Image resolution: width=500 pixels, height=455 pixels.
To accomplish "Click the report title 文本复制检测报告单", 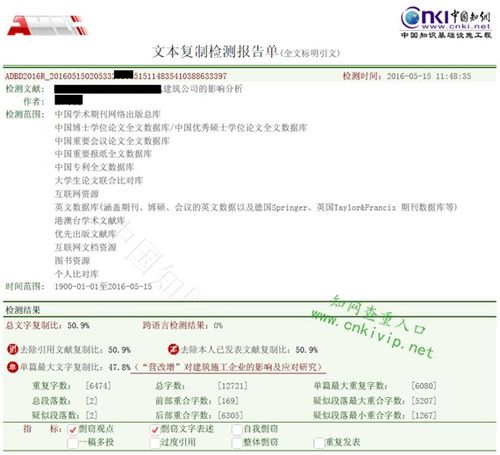I will [x=215, y=52].
